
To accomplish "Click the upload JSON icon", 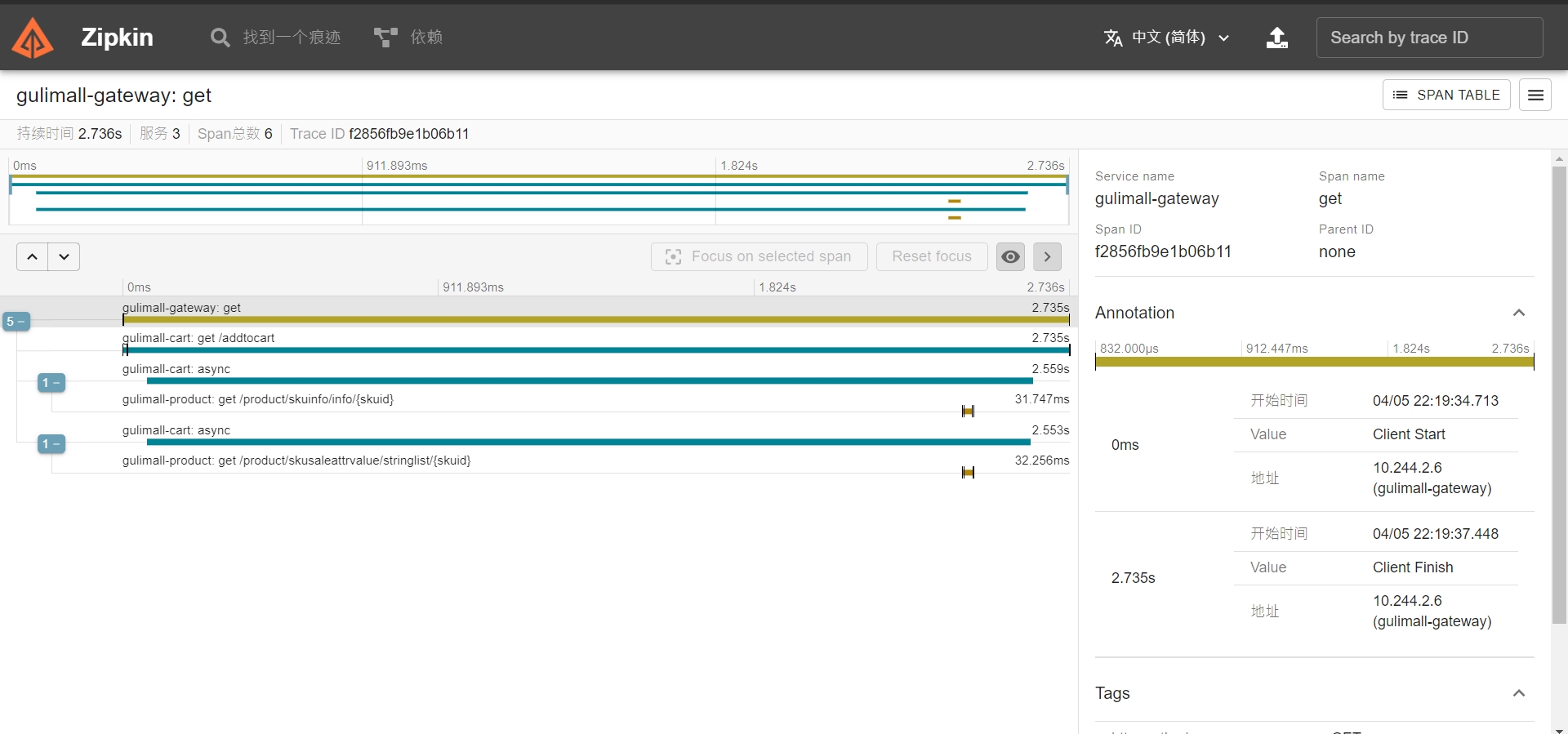I will coord(1277,38).
